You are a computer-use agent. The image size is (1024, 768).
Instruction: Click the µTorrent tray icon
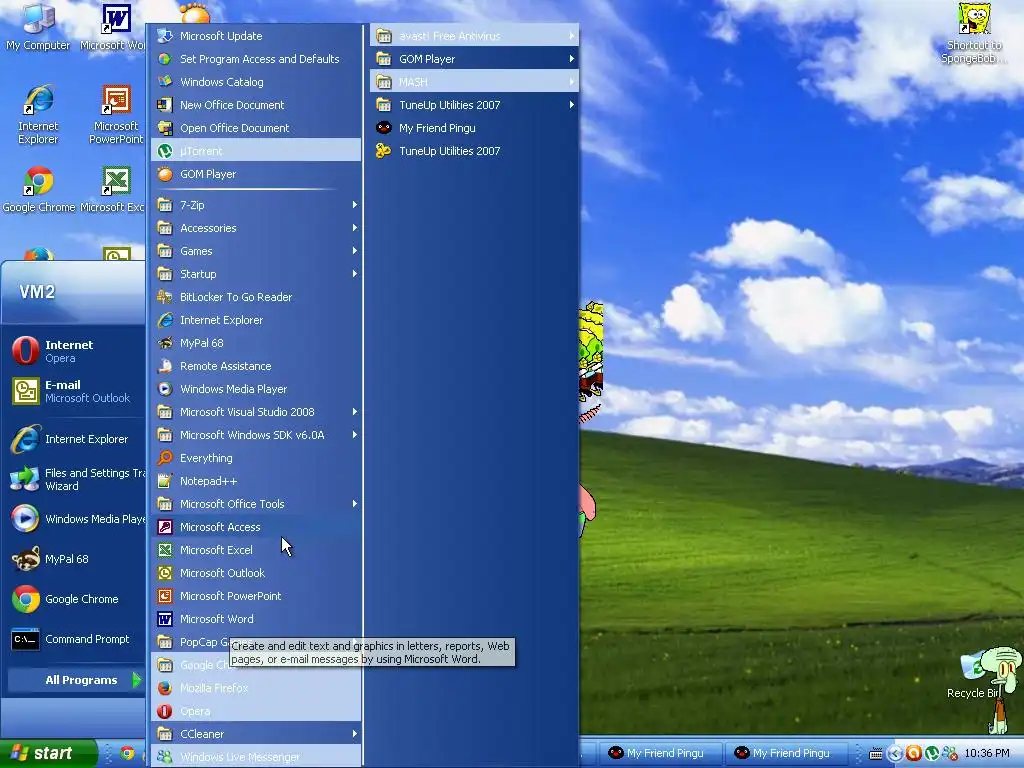pos(932,754)
